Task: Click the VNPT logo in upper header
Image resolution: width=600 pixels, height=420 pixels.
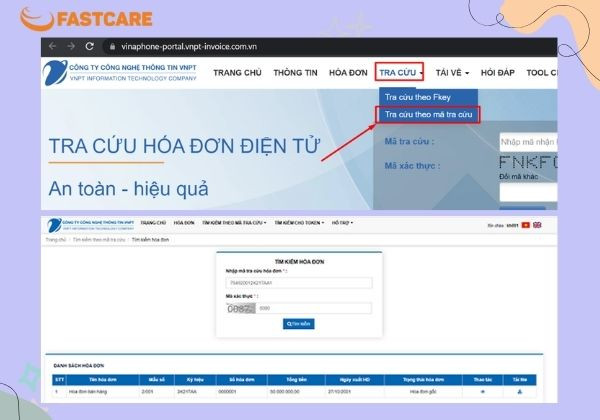Action: click(119, 72)
